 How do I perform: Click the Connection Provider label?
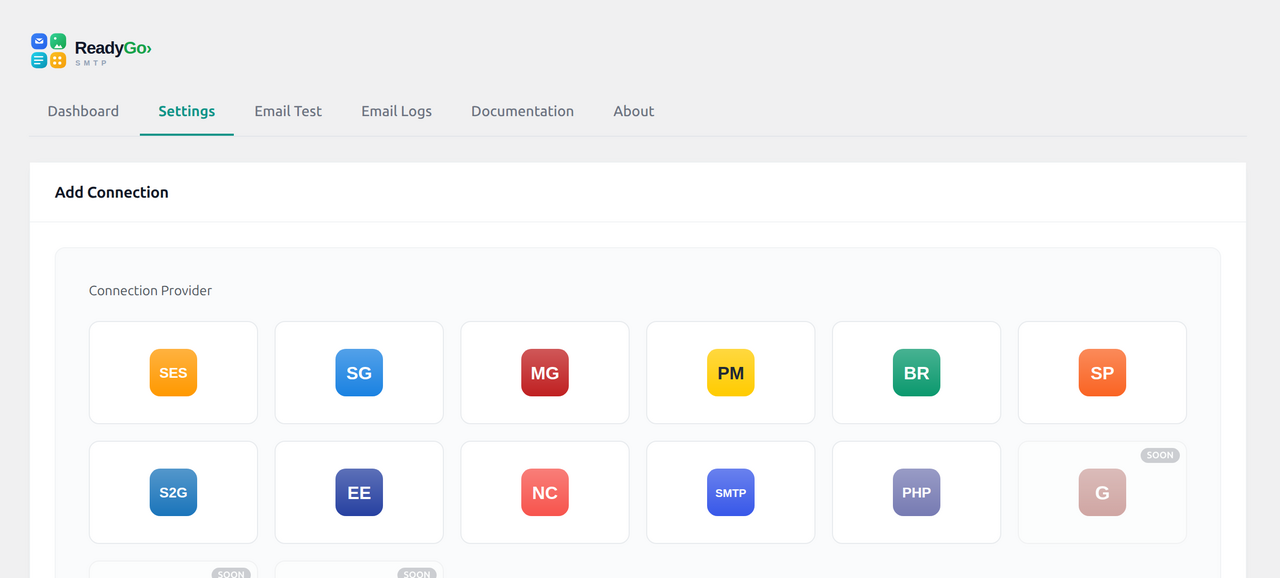click(x=151, y=291)
